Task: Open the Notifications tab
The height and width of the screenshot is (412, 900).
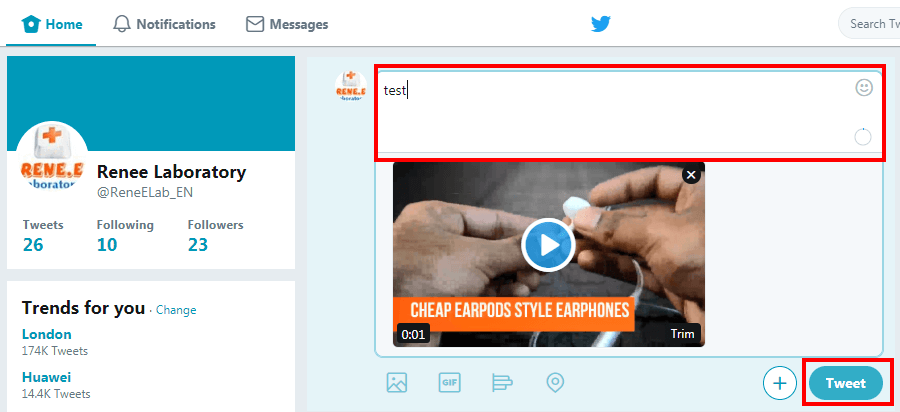Action: coord(164,23)
